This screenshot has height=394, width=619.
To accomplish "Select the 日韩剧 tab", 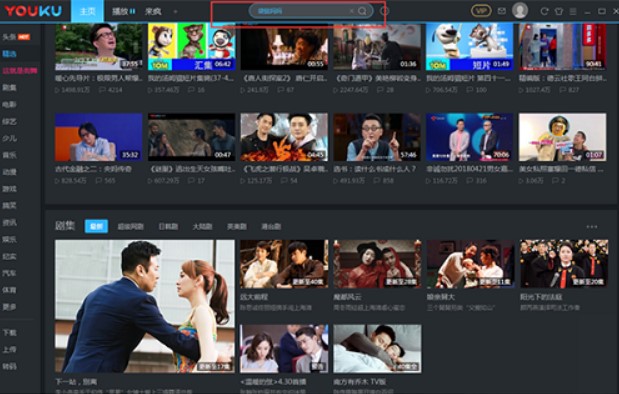I will click(x=168, y=227).
